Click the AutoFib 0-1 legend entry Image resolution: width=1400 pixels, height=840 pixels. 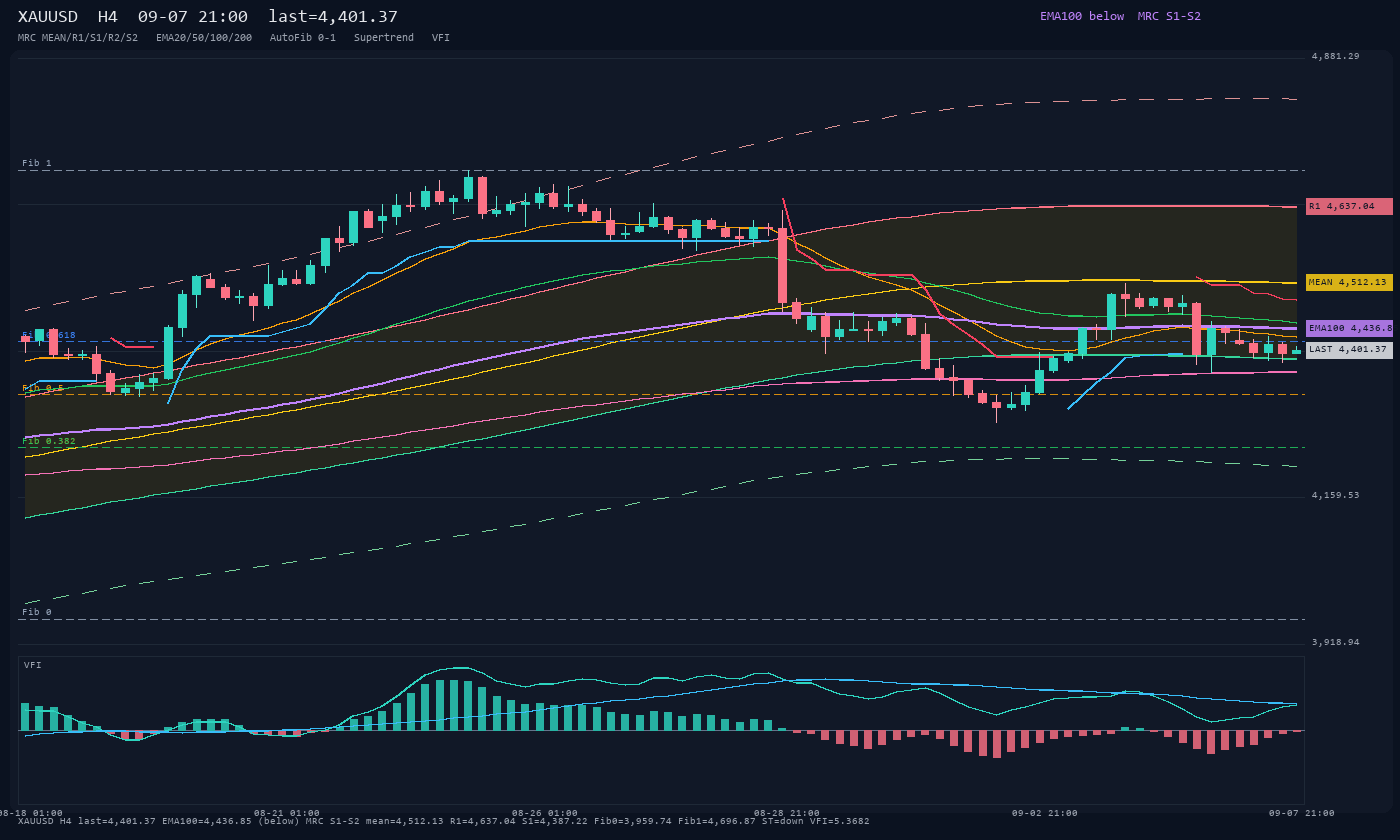(303, 38)
